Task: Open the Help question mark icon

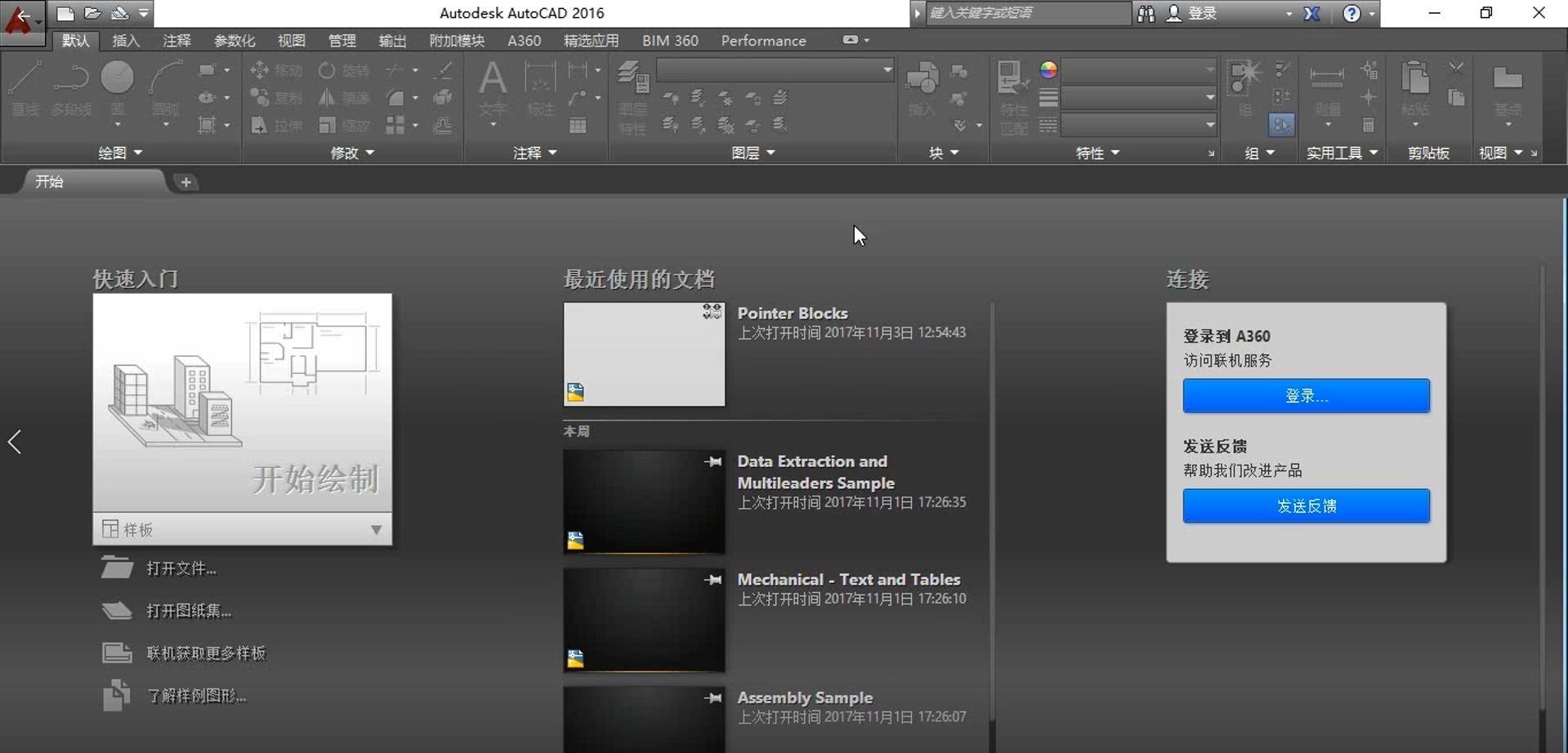Action: tap(1351, 13)
